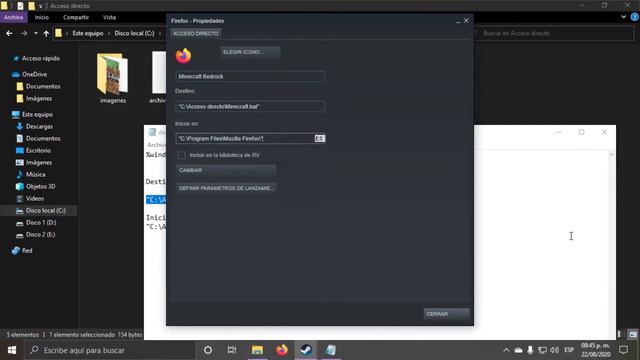Open Task View on taskbar
640x360 pixels.
pos(232,350)
